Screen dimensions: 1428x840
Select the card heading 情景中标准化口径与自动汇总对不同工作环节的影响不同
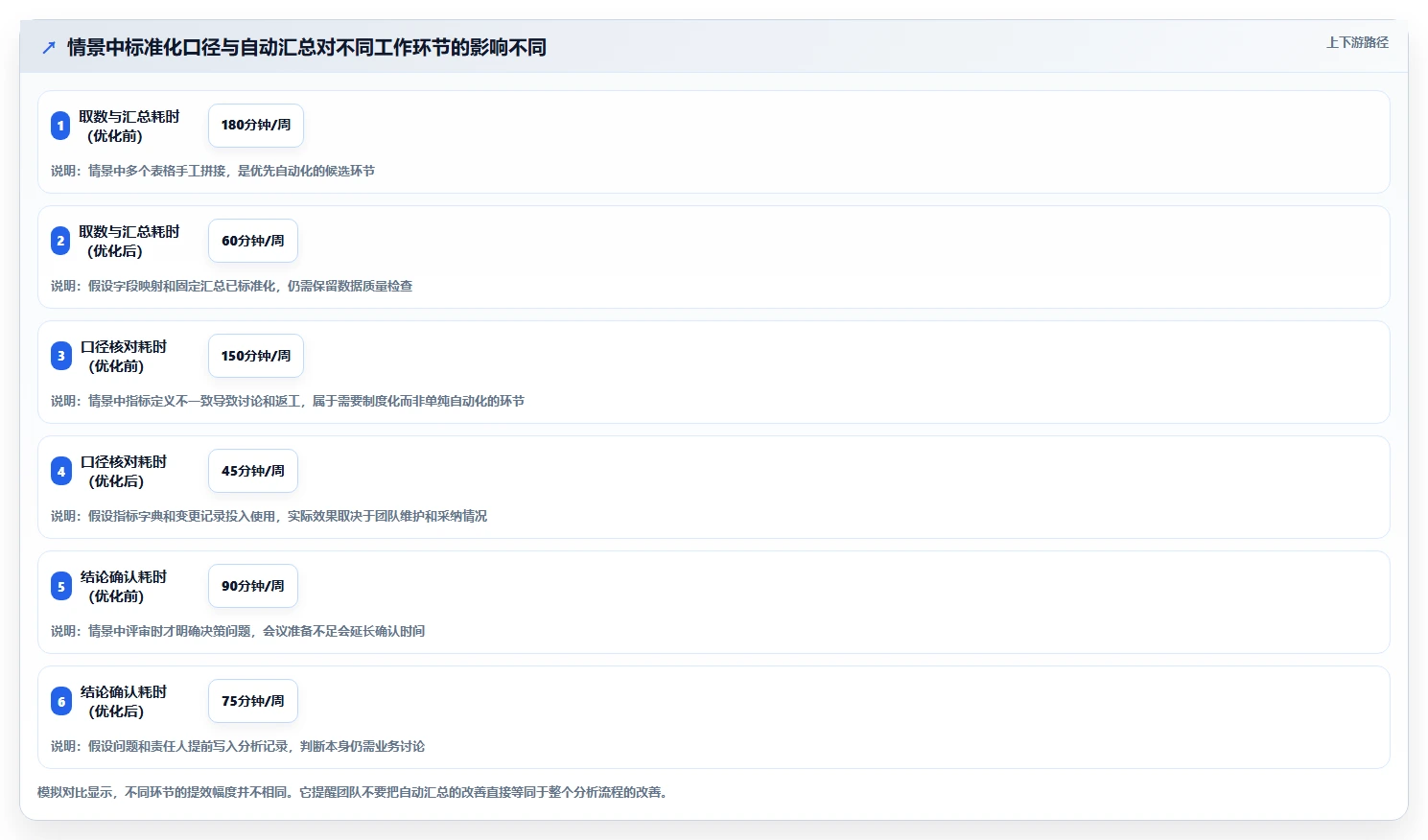click(x=307, y=47)
